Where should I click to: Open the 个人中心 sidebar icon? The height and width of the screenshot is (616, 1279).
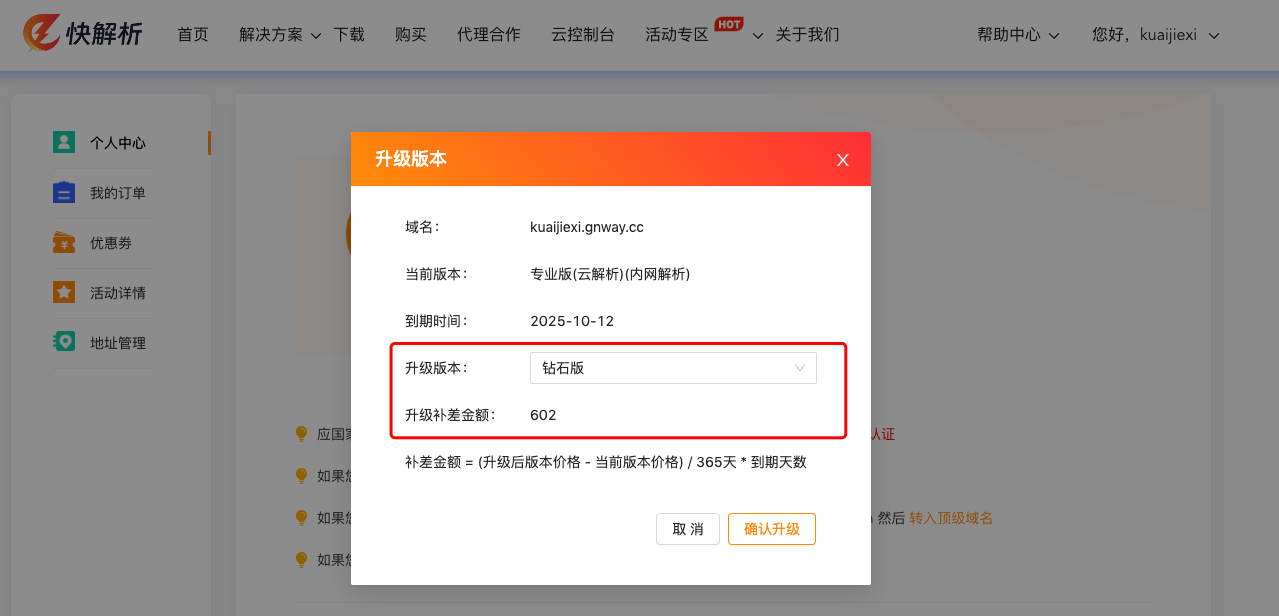pos(64,142)
